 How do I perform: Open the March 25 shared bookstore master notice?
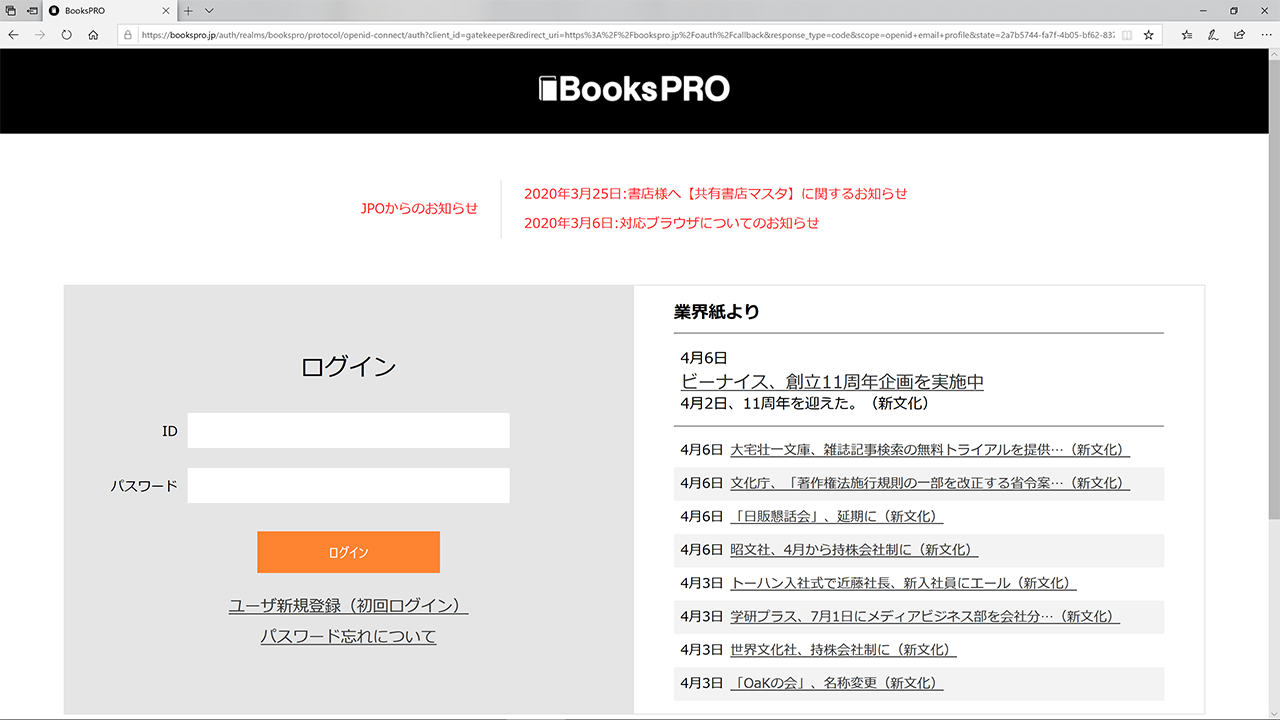pos(716,194)
